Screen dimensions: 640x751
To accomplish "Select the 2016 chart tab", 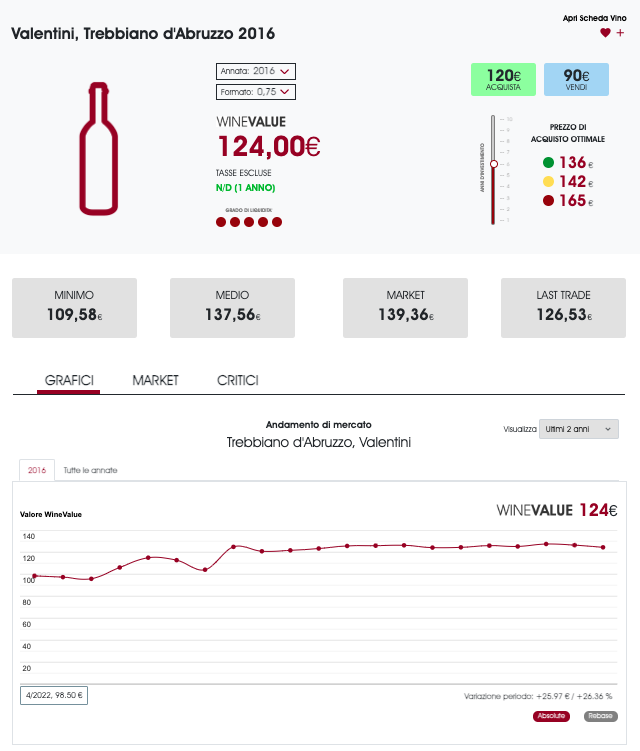I will (37, 470).
